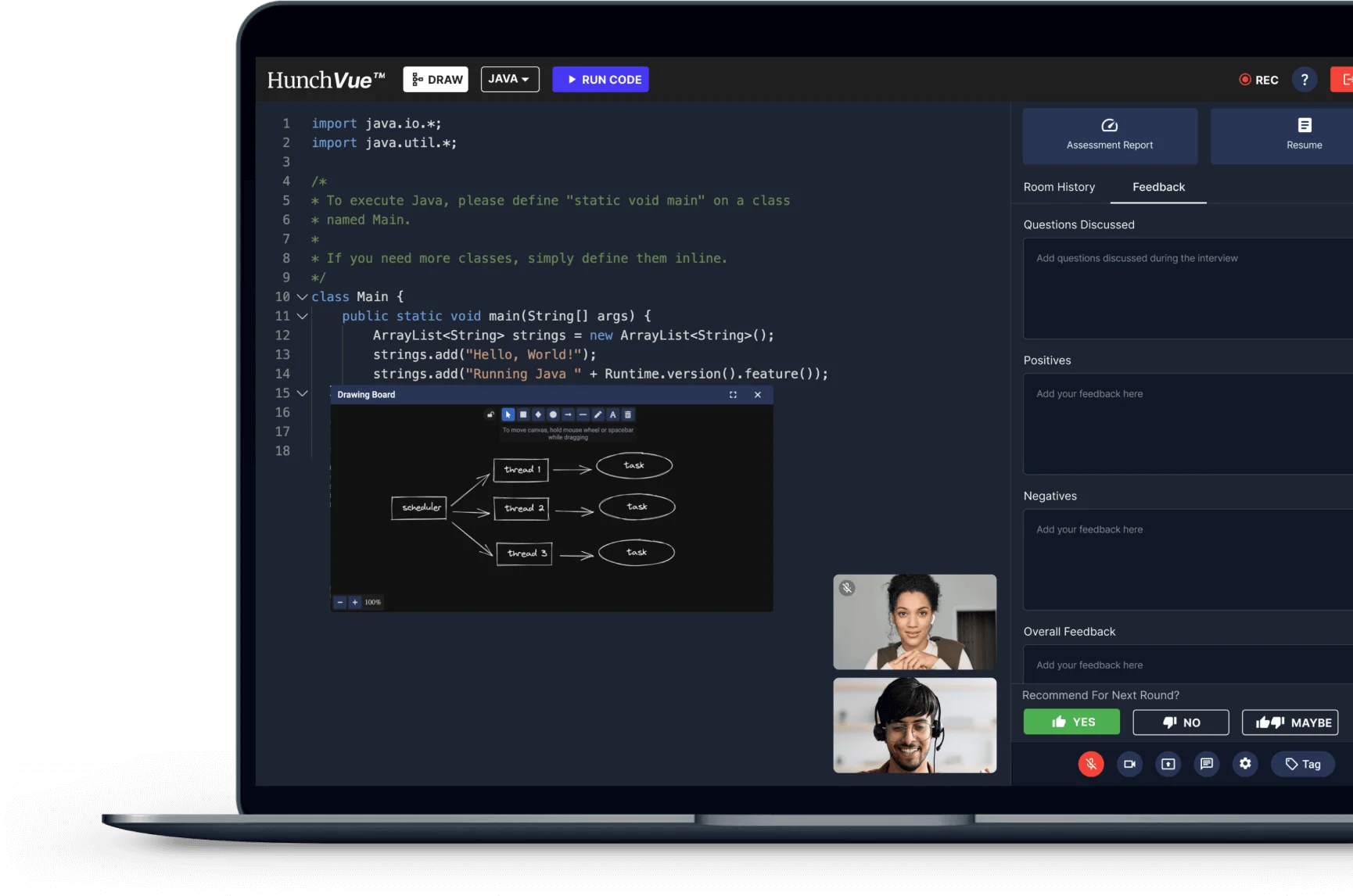Open the JAVA language dropdown
The height and width of the screenshot is (896, 1353).
click(x=509, y=79)
